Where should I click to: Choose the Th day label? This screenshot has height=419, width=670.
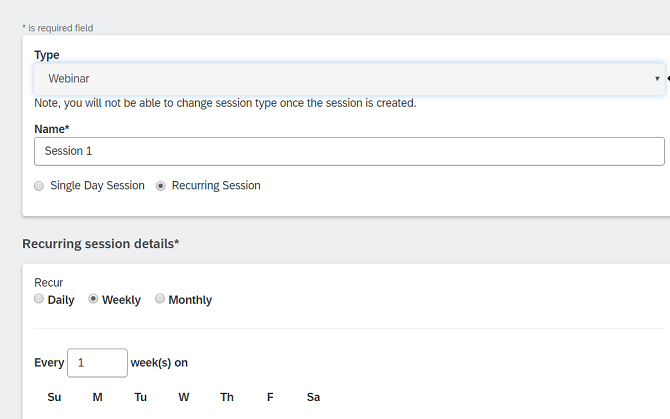coord(227,397)
